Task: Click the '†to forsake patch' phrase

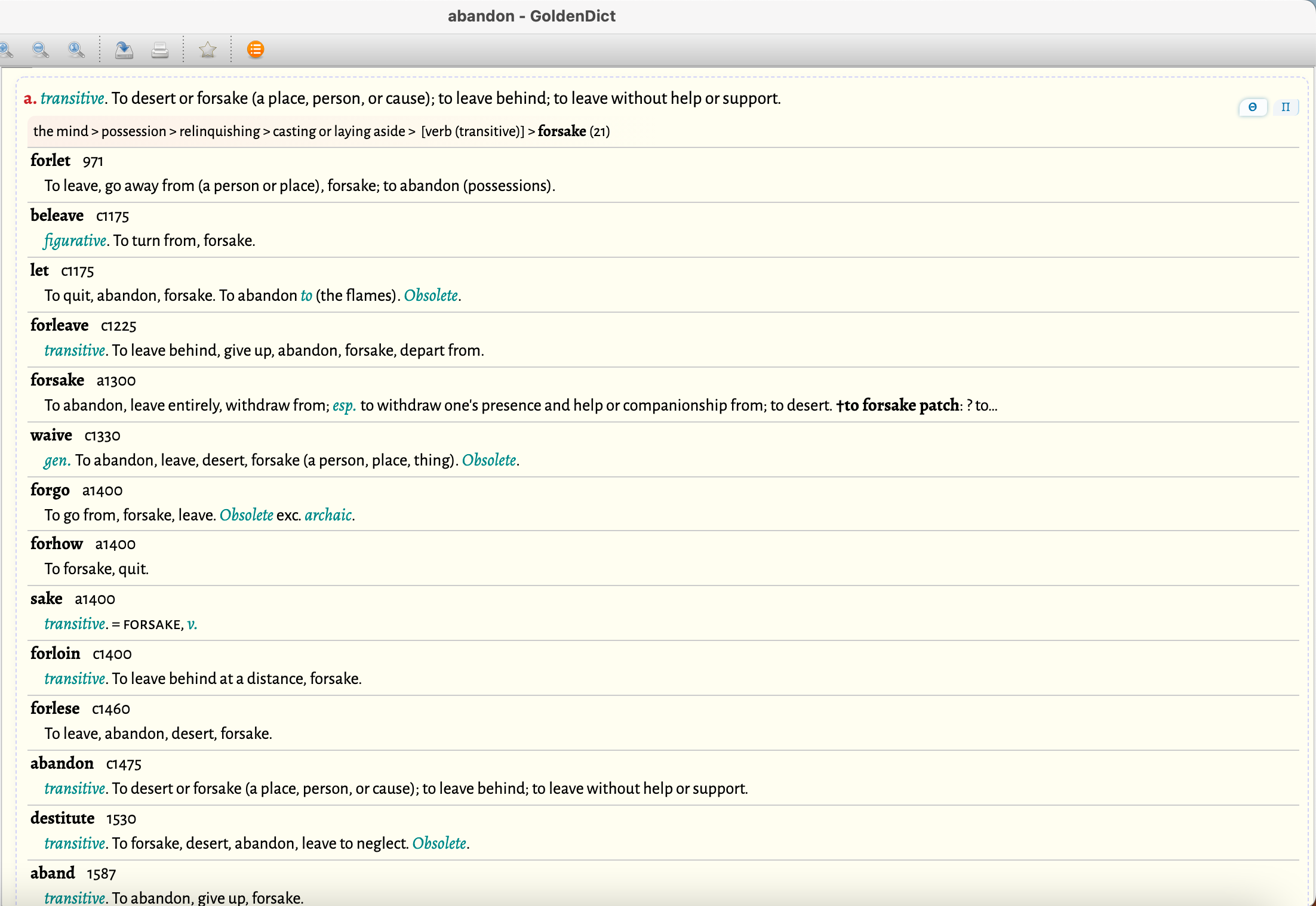Action: point(897,405)
